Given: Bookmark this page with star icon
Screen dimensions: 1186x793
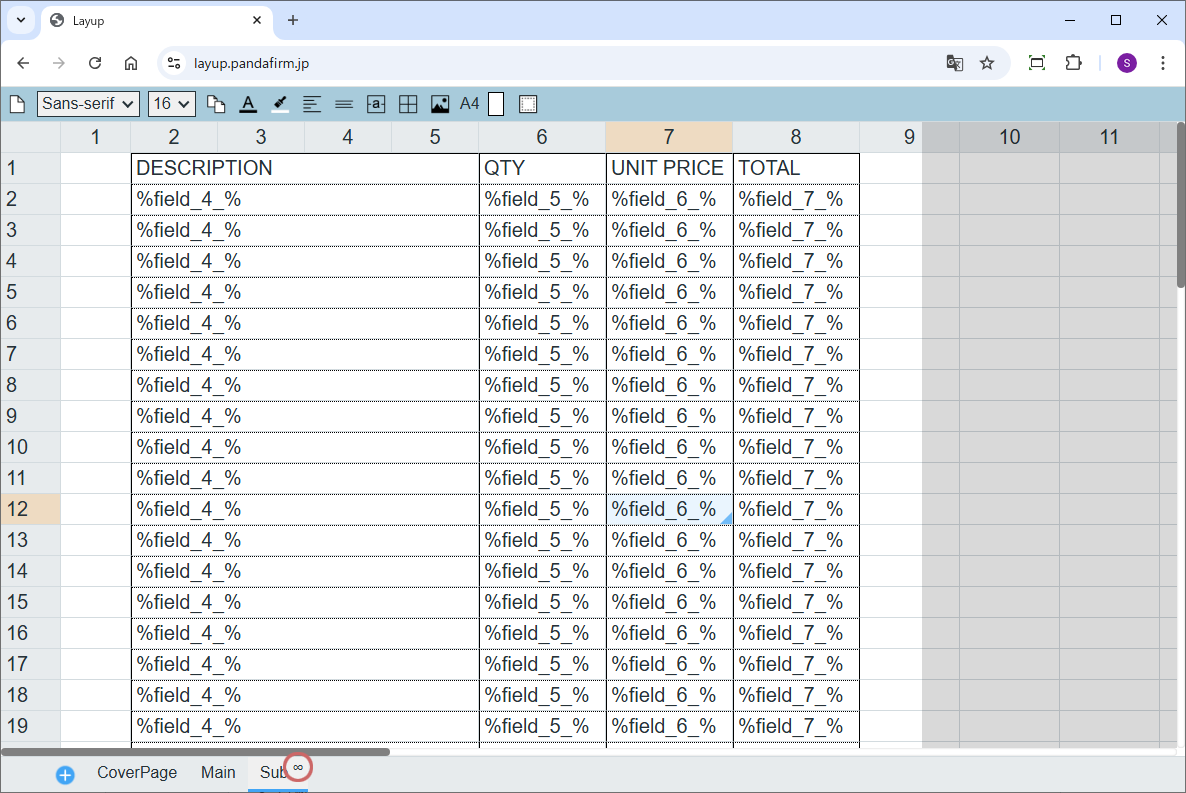Looking at the screenshot, I should pos(987,63).
